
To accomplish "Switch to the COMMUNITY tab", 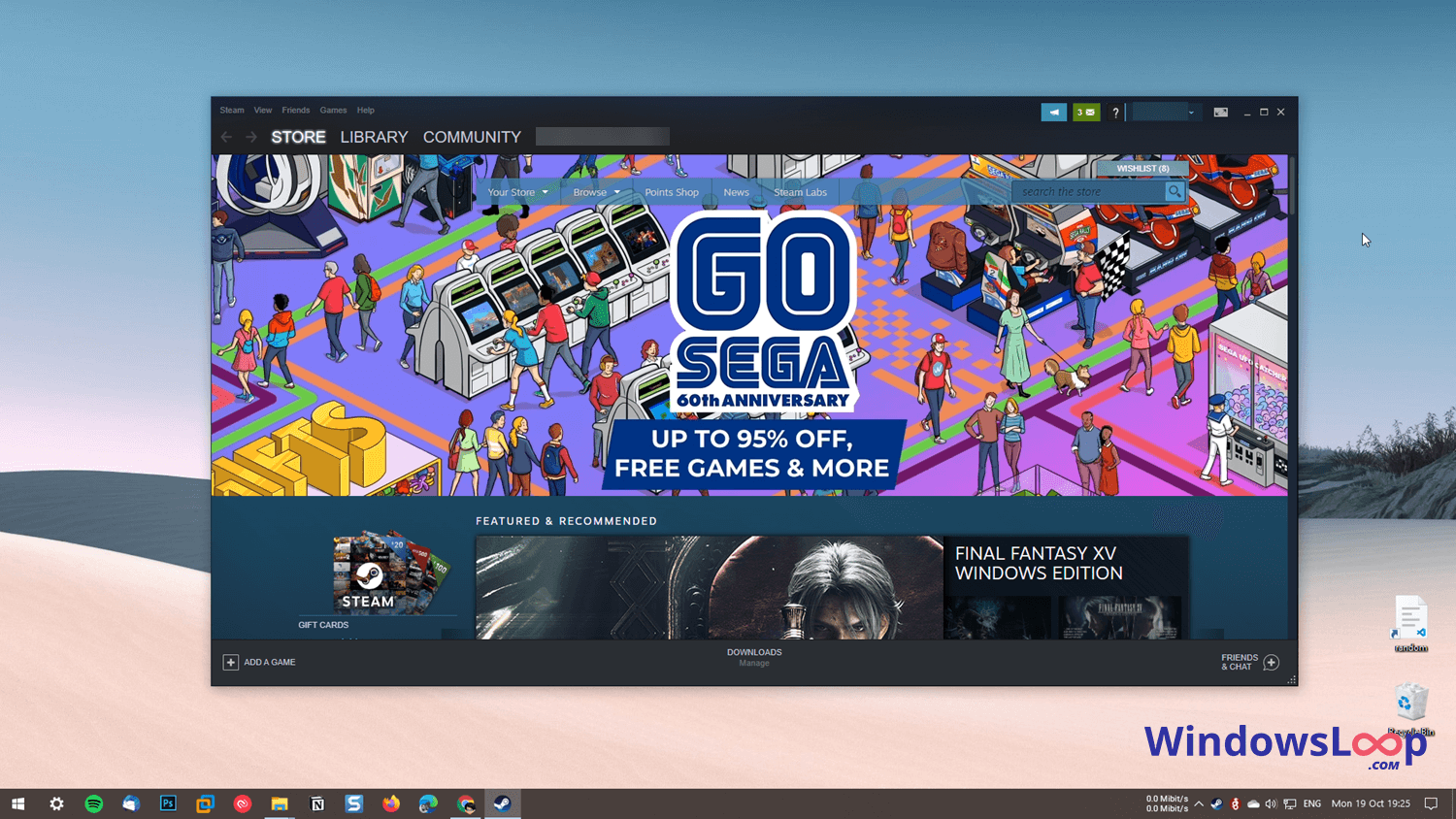I will click(x=472, y=137).
